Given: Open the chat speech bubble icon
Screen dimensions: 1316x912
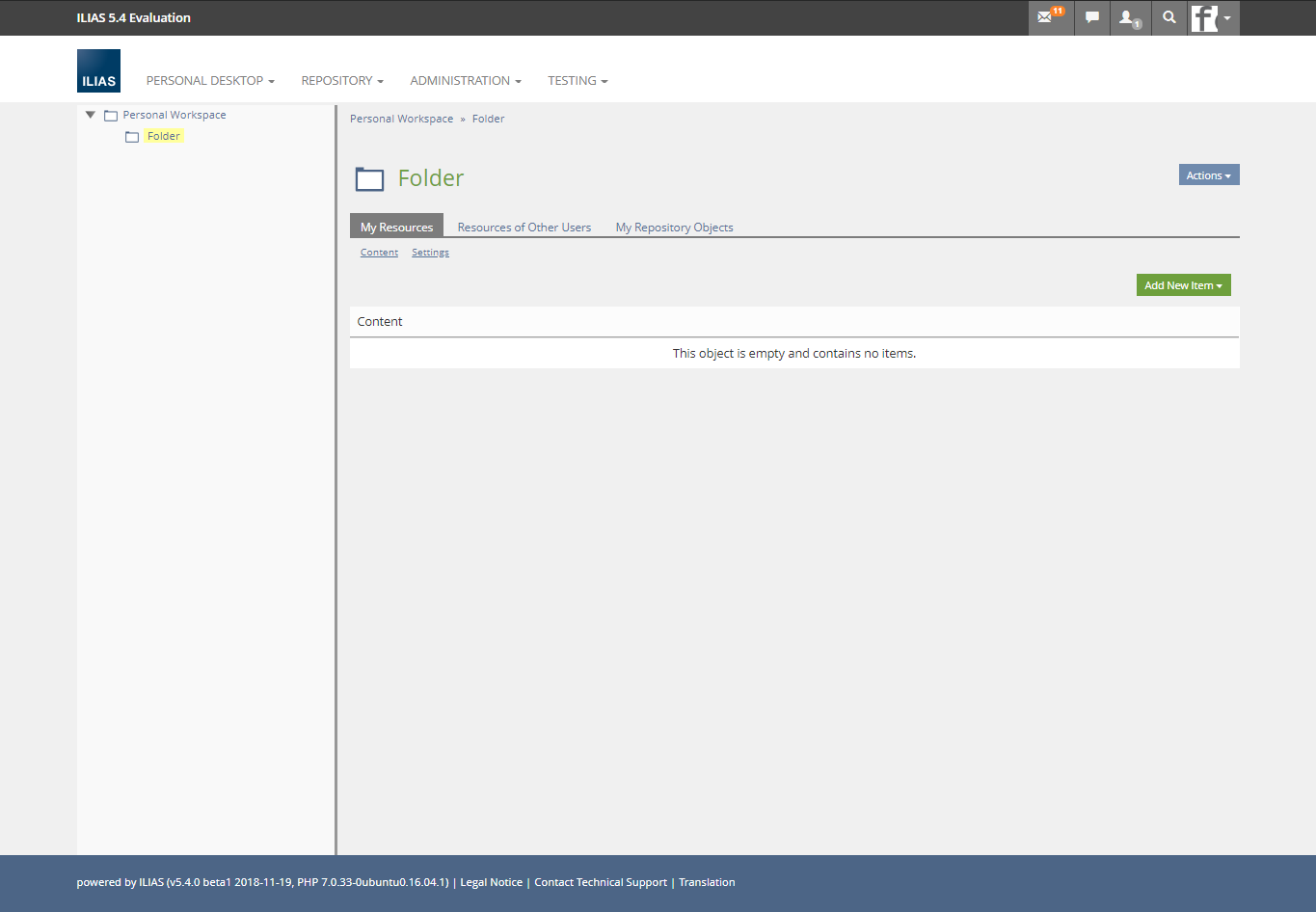Looking at the screenshot, I should point(1091,17).
